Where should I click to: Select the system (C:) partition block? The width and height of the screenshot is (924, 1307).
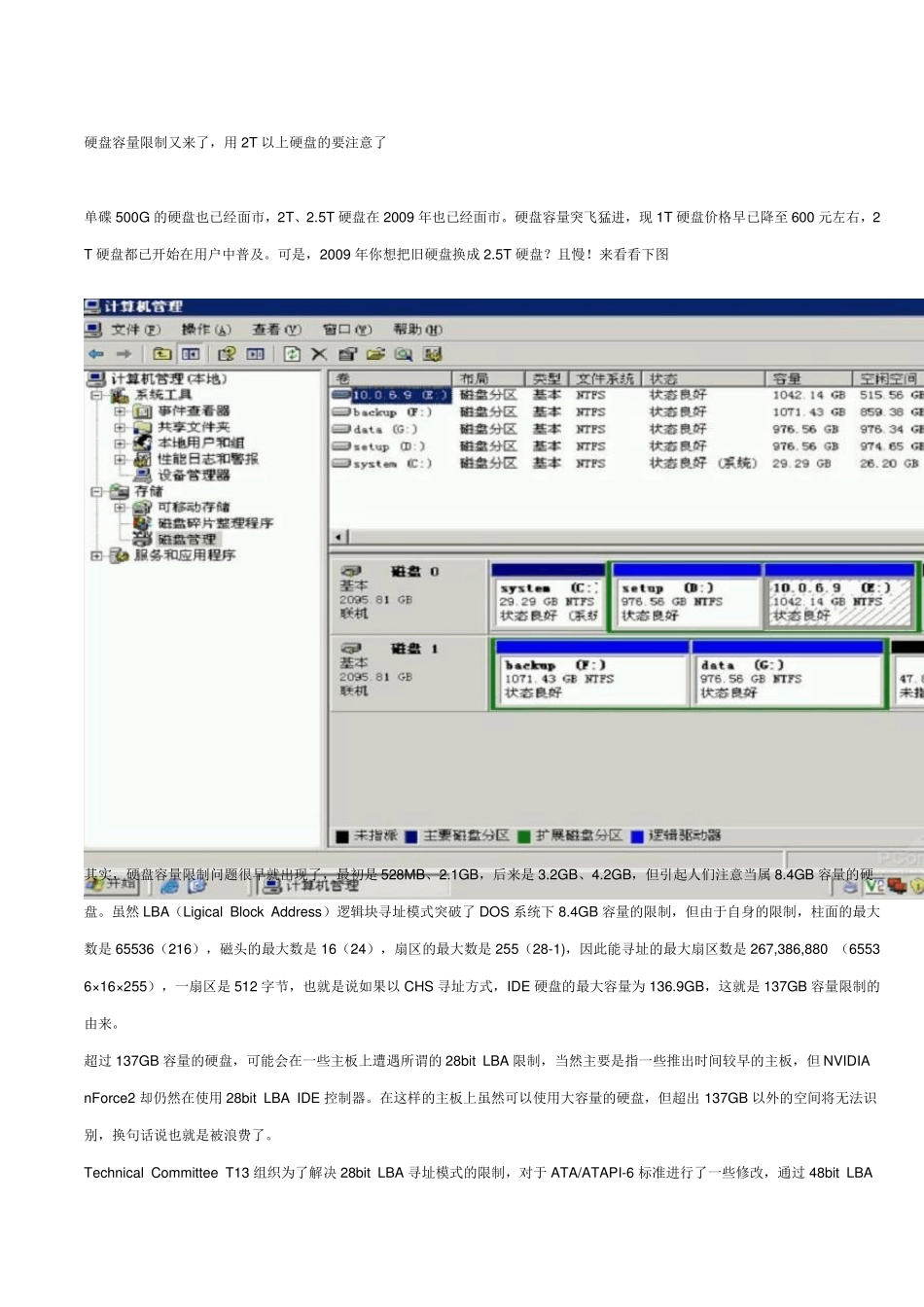549,595
